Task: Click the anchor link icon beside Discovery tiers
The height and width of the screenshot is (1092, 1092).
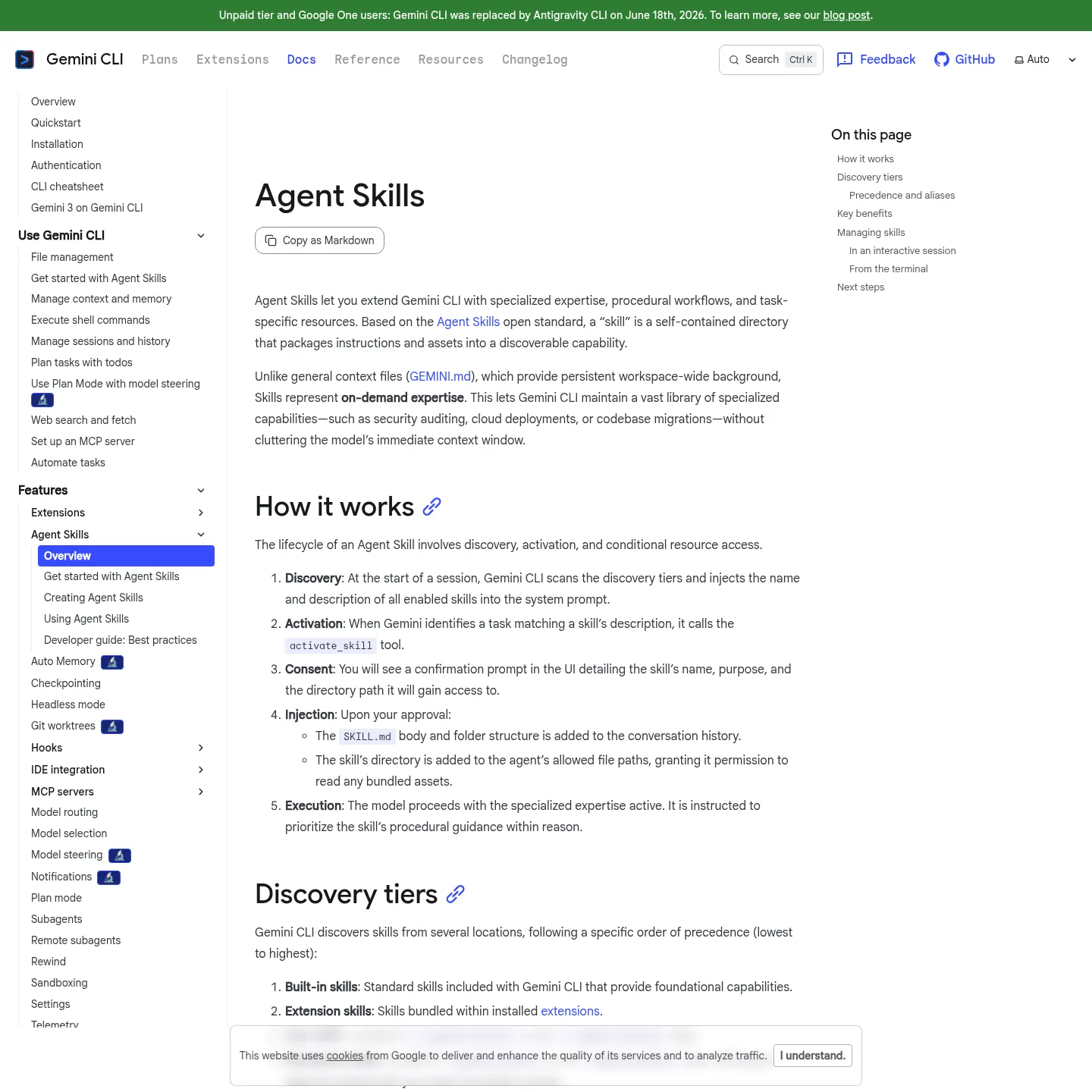Action: (455, 894)
